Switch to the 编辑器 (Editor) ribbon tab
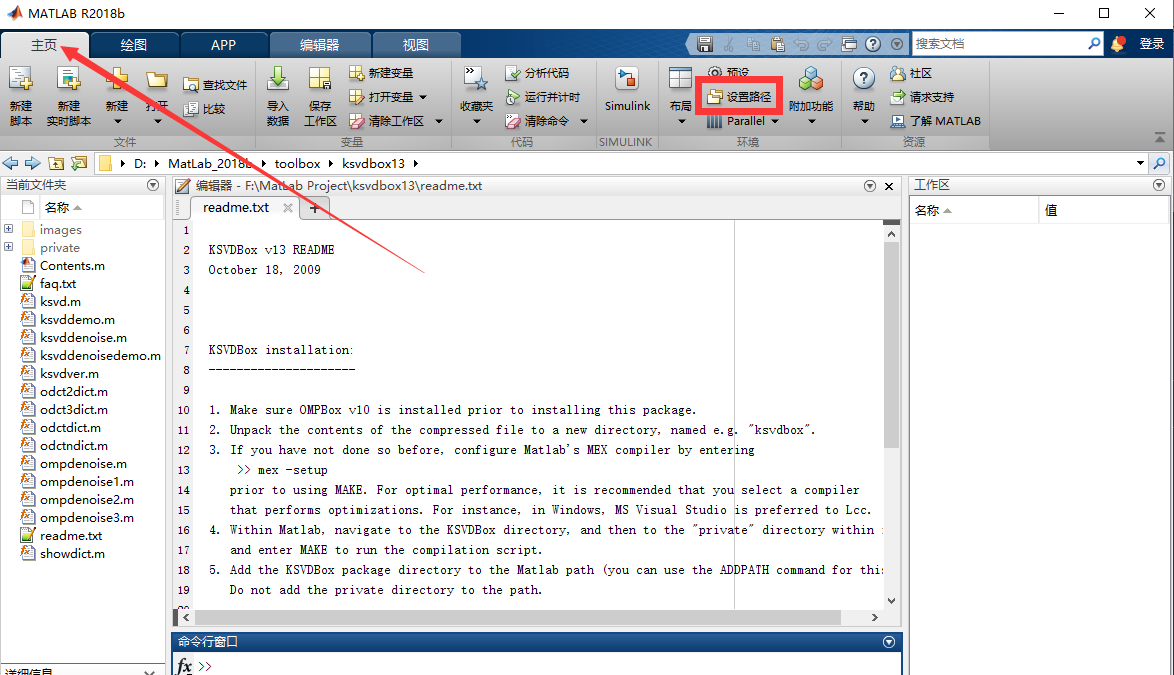1174x675 pixels. 320,45
